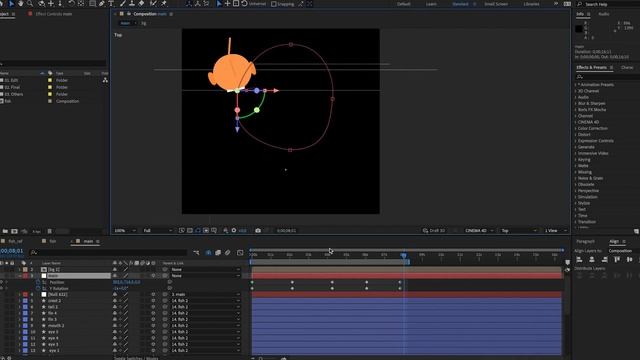
Task: Switch to the fish_ref timeline tab
Action: (x=16, y=241)
